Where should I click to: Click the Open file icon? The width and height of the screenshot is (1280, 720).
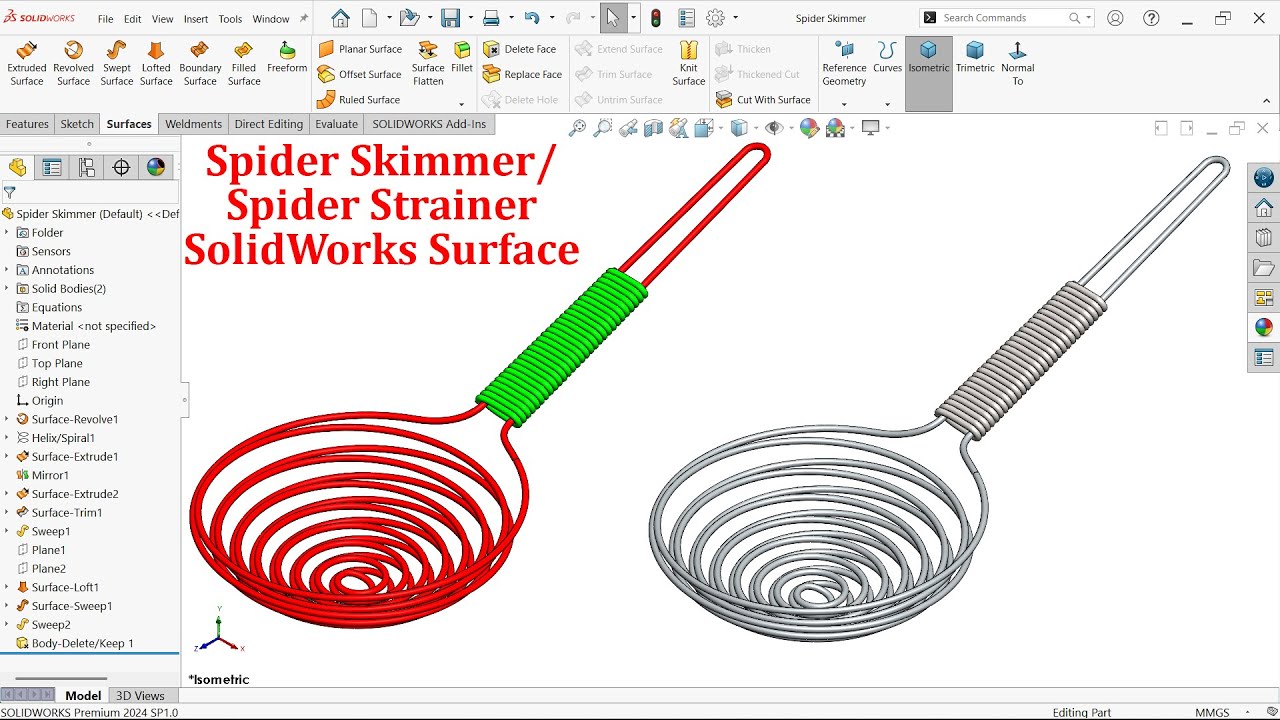tap(409, 18)
